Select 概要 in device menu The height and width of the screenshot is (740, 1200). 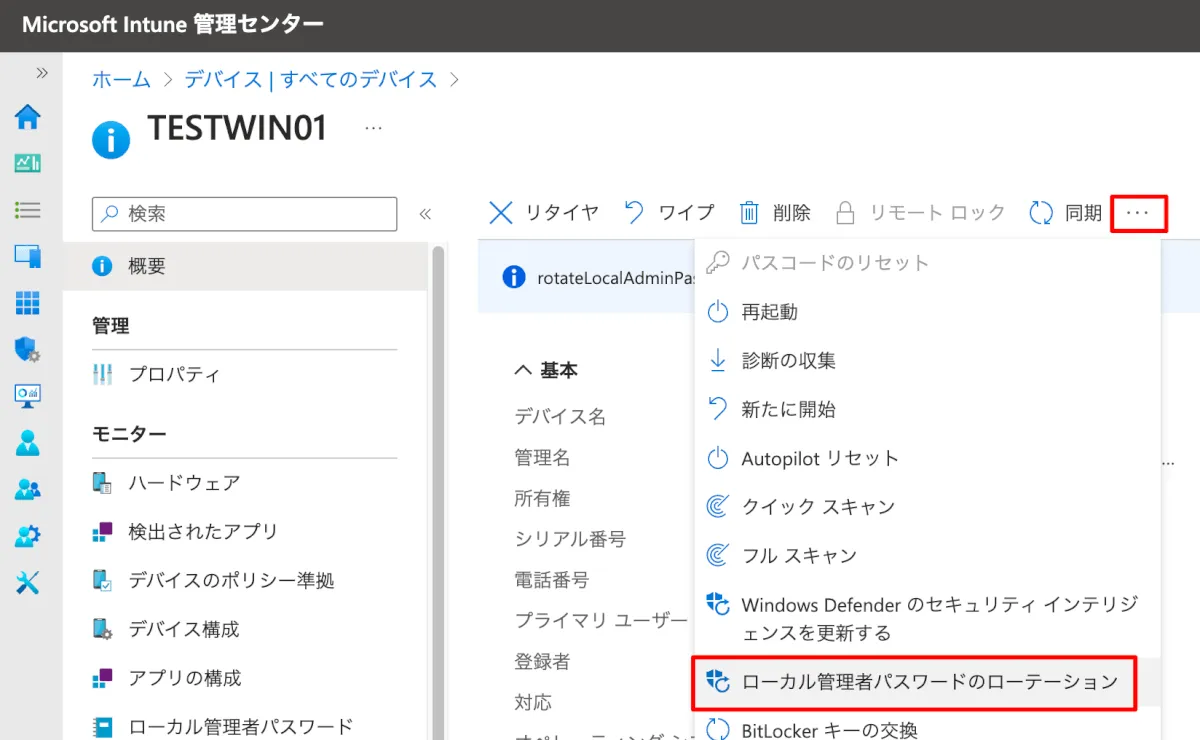tap(245, 266)
